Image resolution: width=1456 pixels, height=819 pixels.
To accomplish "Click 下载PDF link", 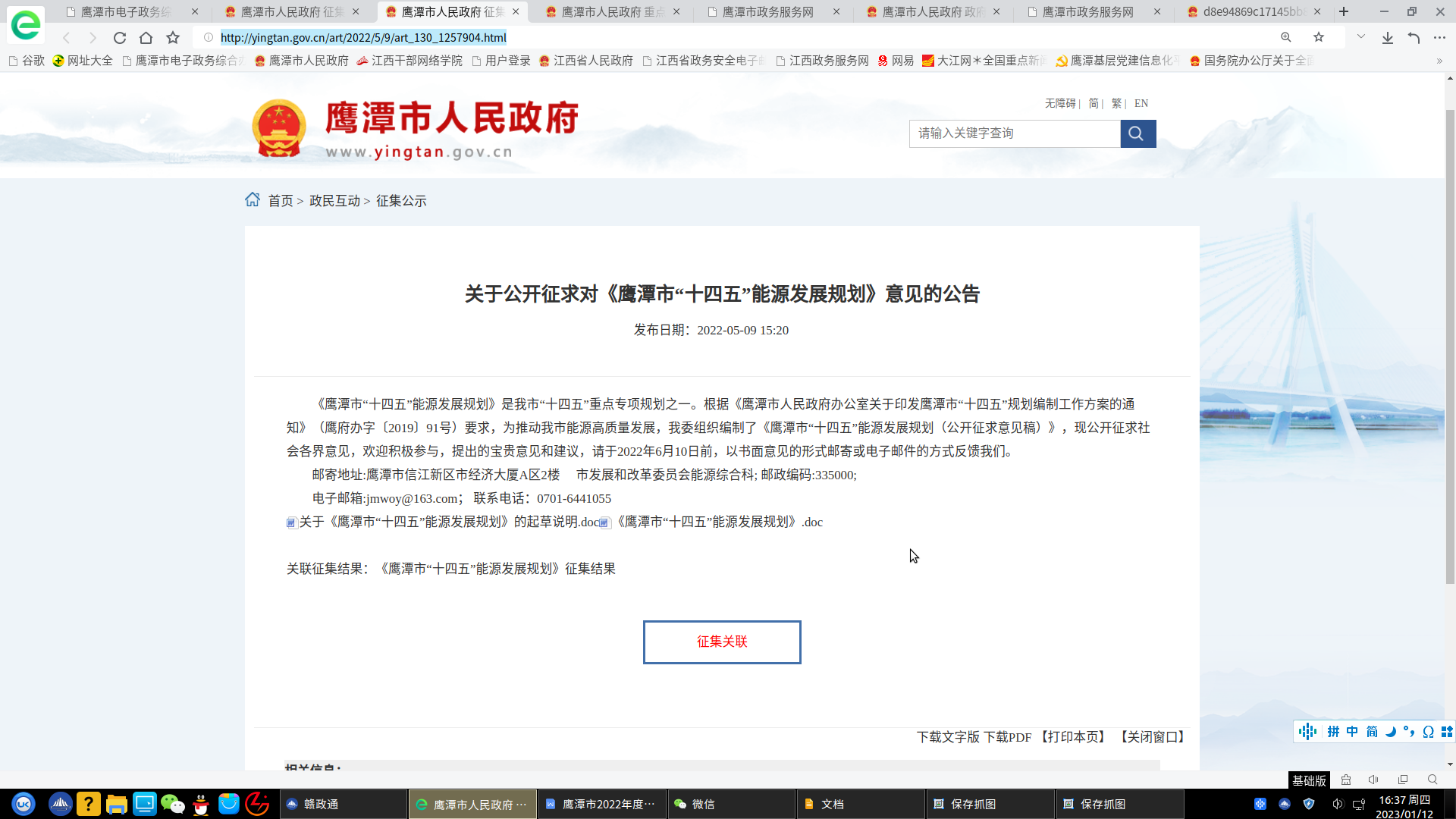I will [1007, 737].
